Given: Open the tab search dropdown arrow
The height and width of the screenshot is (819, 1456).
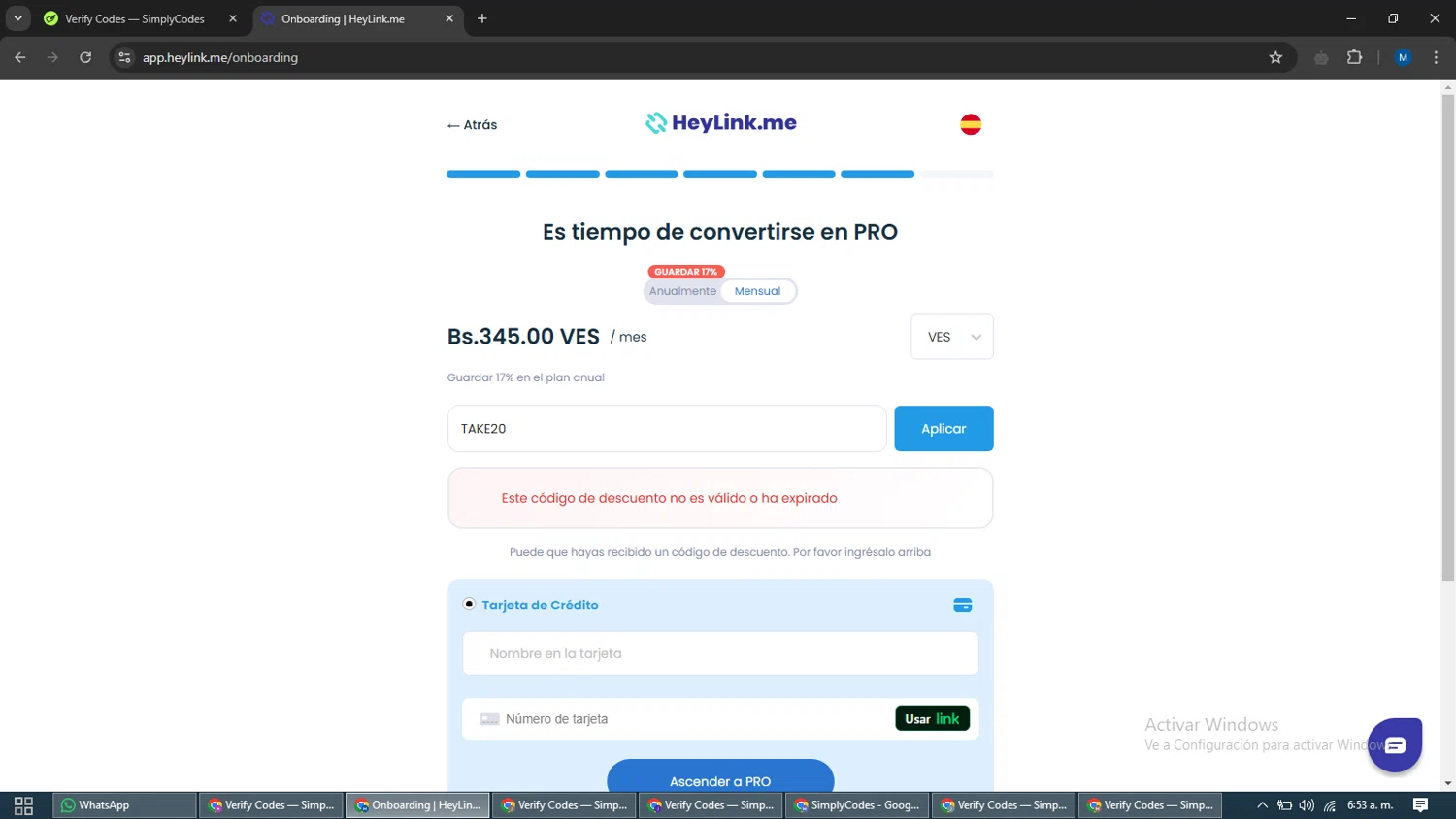Looking at the screenshot, I should tap(17, 18).
